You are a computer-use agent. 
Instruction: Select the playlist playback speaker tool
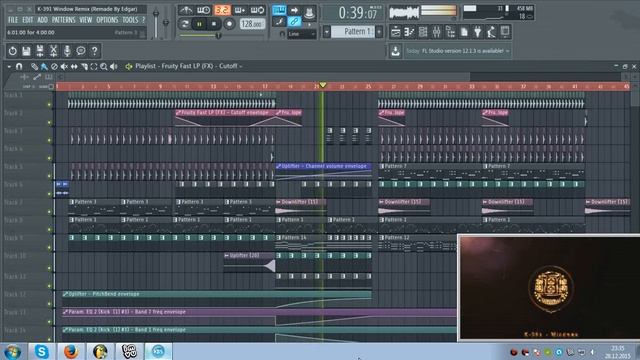(114, 66)
